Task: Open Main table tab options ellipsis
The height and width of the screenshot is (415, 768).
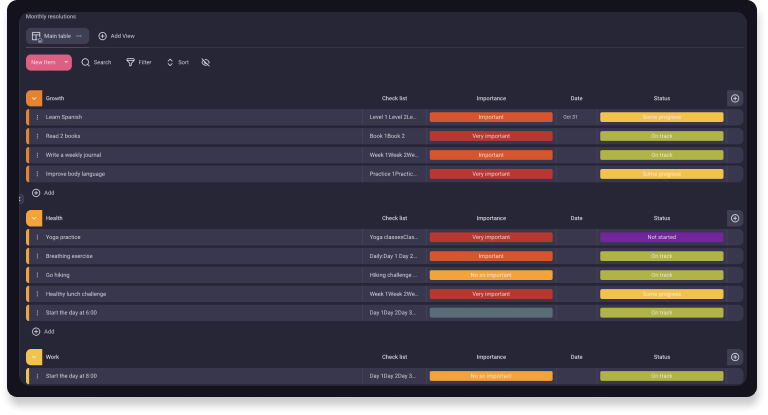Action: pyautogui.click(x=79, y=36)
